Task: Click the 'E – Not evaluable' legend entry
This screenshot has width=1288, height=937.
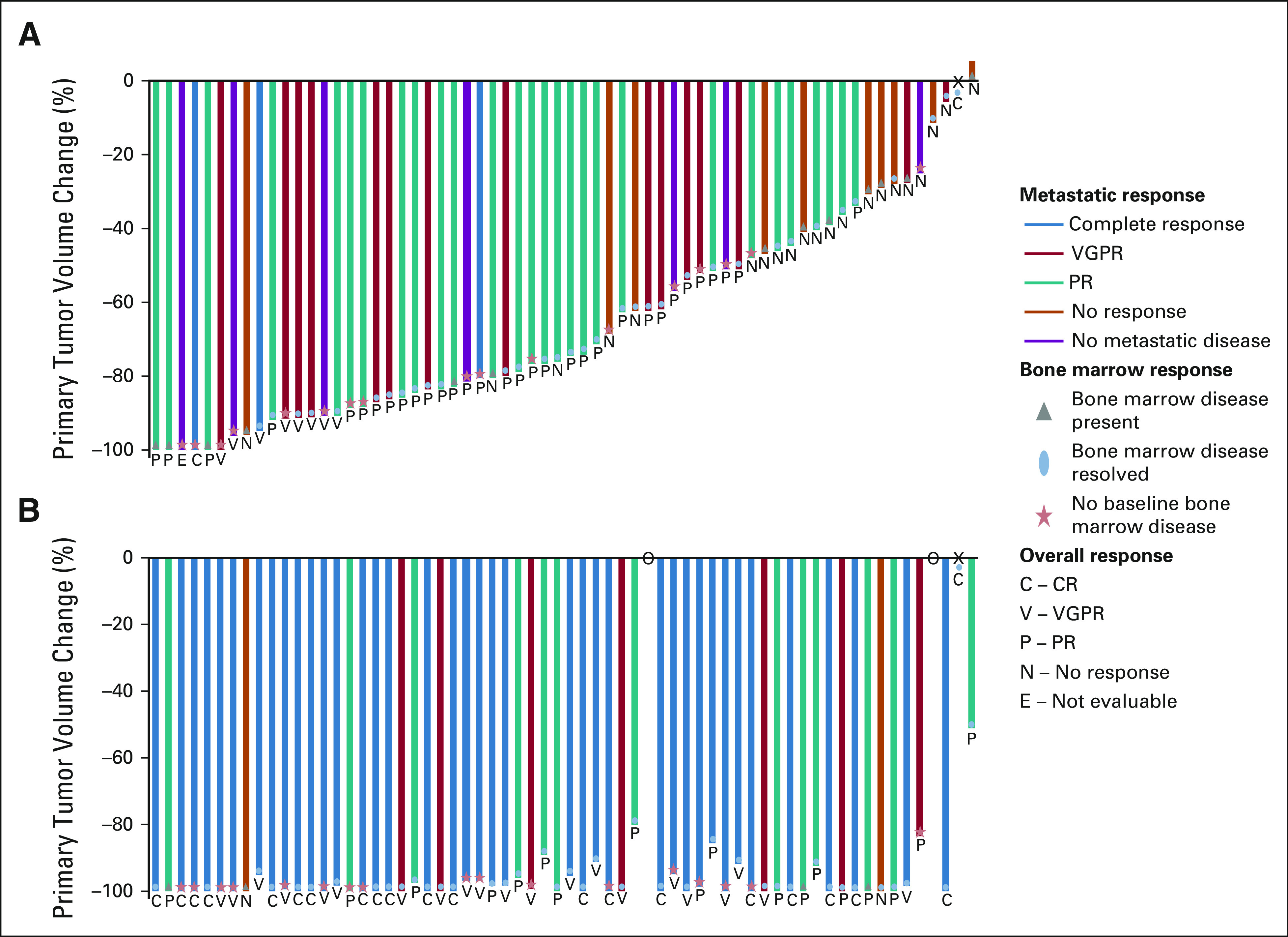Action: tap(1098, 702)
